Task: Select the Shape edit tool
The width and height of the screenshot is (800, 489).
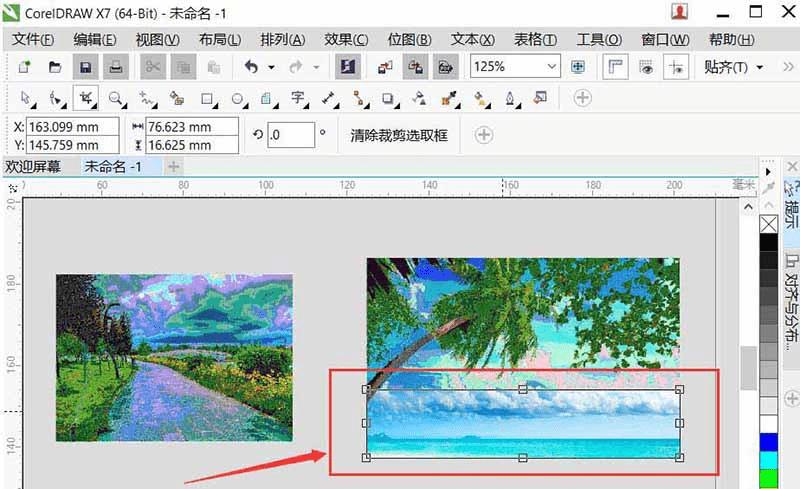Action: 56,98
